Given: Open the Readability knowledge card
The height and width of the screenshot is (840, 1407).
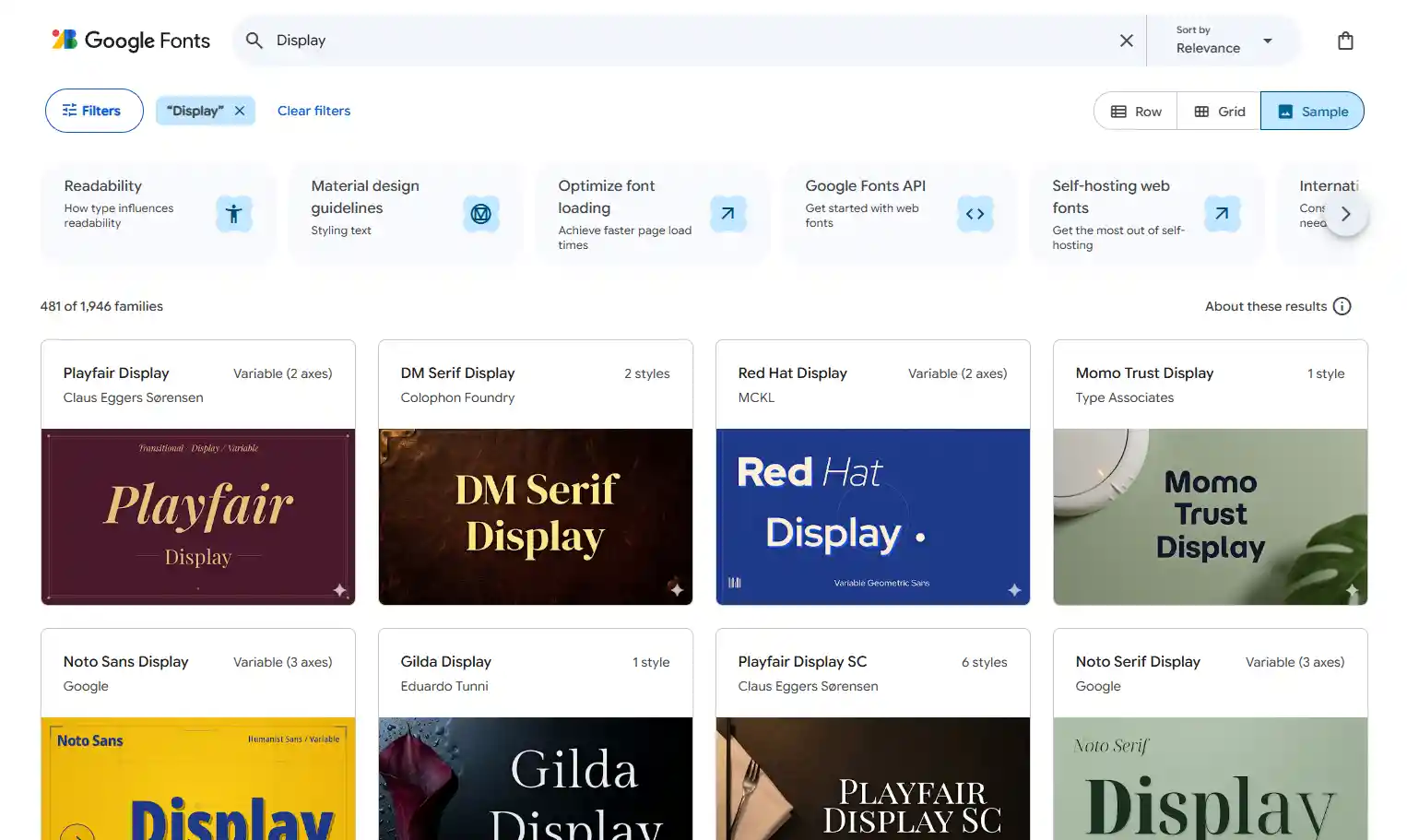Looking at the screenshot, I should point(158,214).
